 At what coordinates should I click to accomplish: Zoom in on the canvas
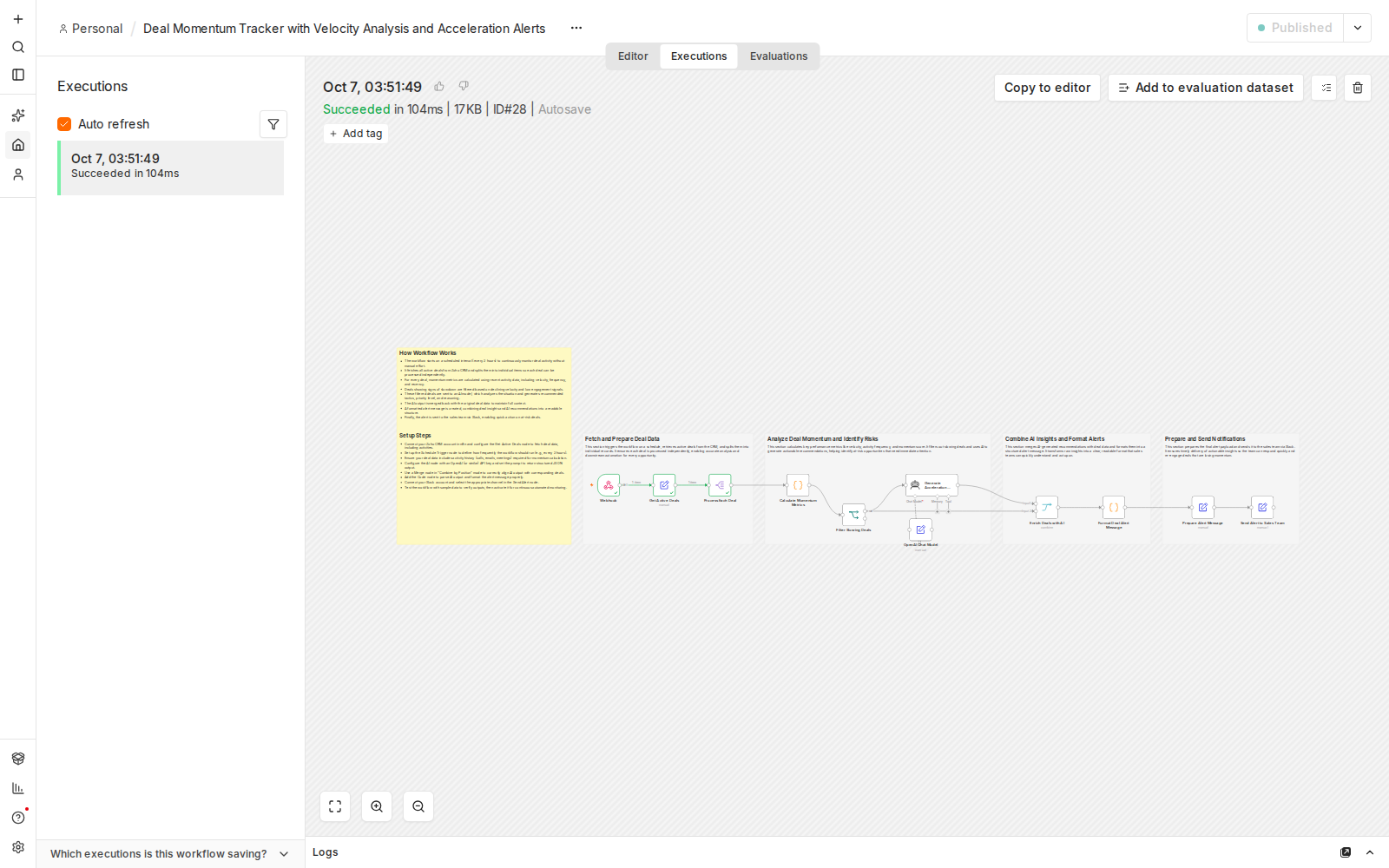click(x=377, y=806)
